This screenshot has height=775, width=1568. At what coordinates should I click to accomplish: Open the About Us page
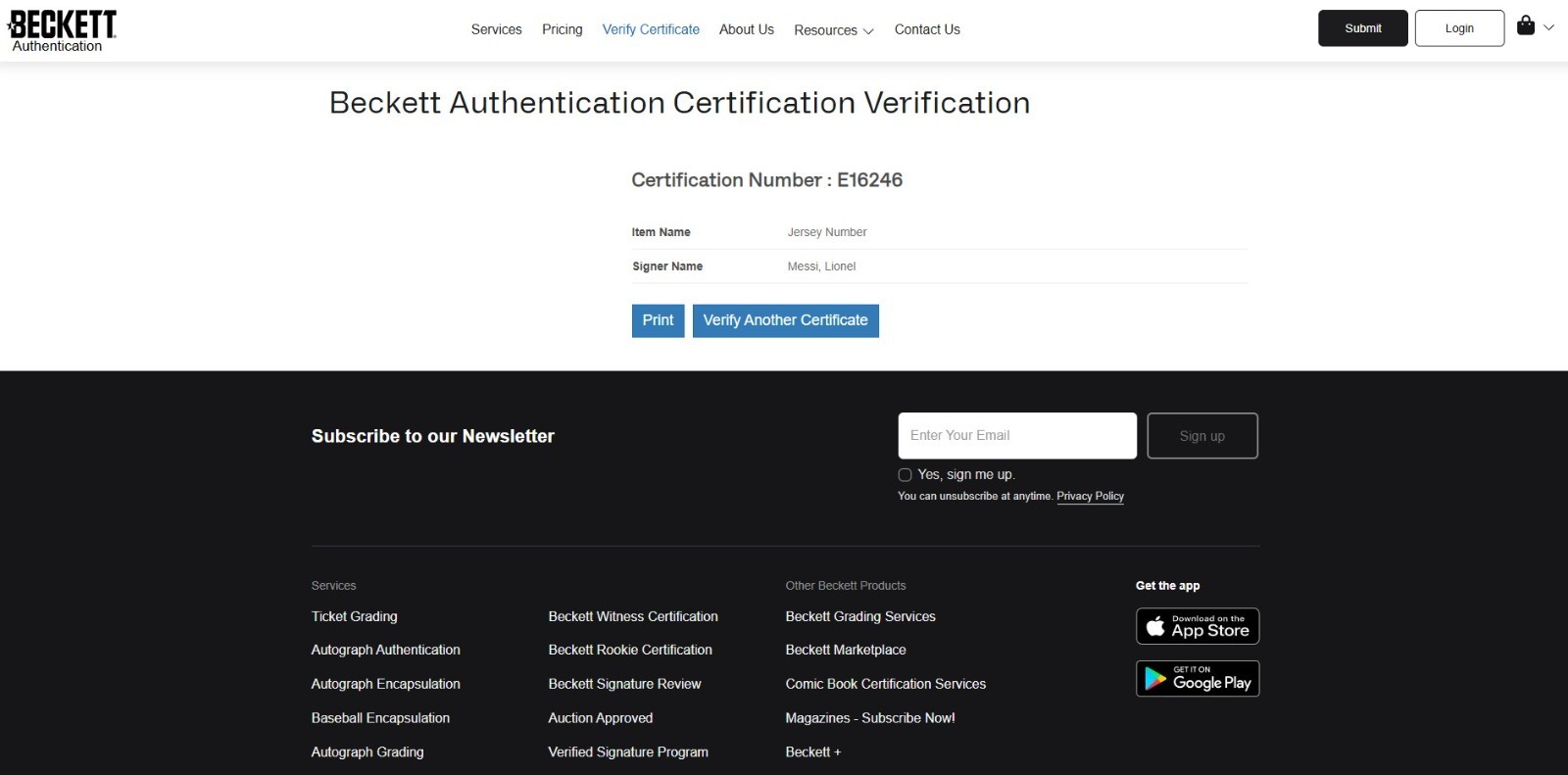click(x=746, y=29)
